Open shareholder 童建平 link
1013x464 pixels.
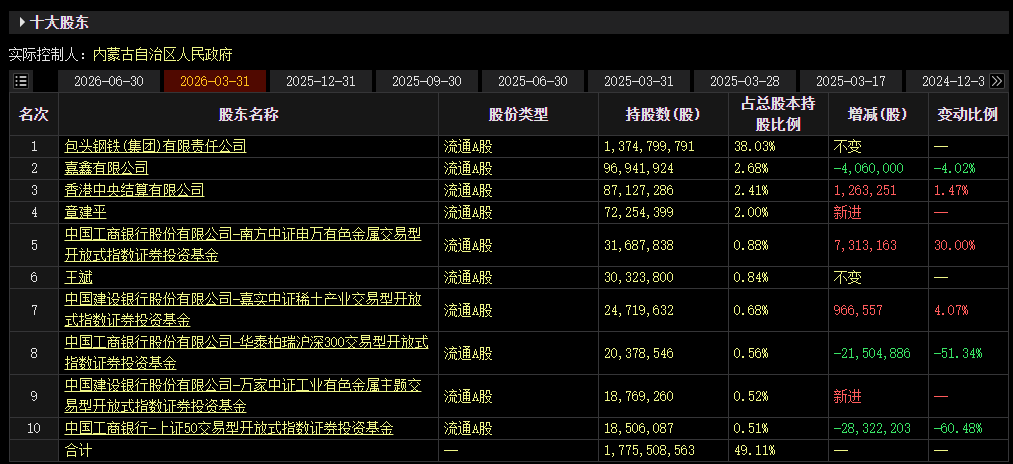click(85, 212)
